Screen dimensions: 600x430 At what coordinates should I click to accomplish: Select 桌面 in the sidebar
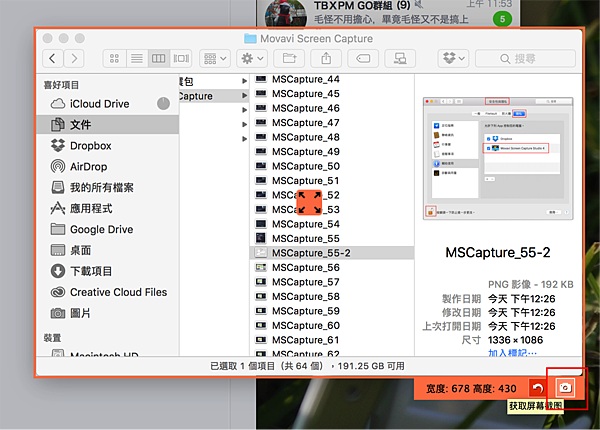pyautogui.click(x=108, y=250)
